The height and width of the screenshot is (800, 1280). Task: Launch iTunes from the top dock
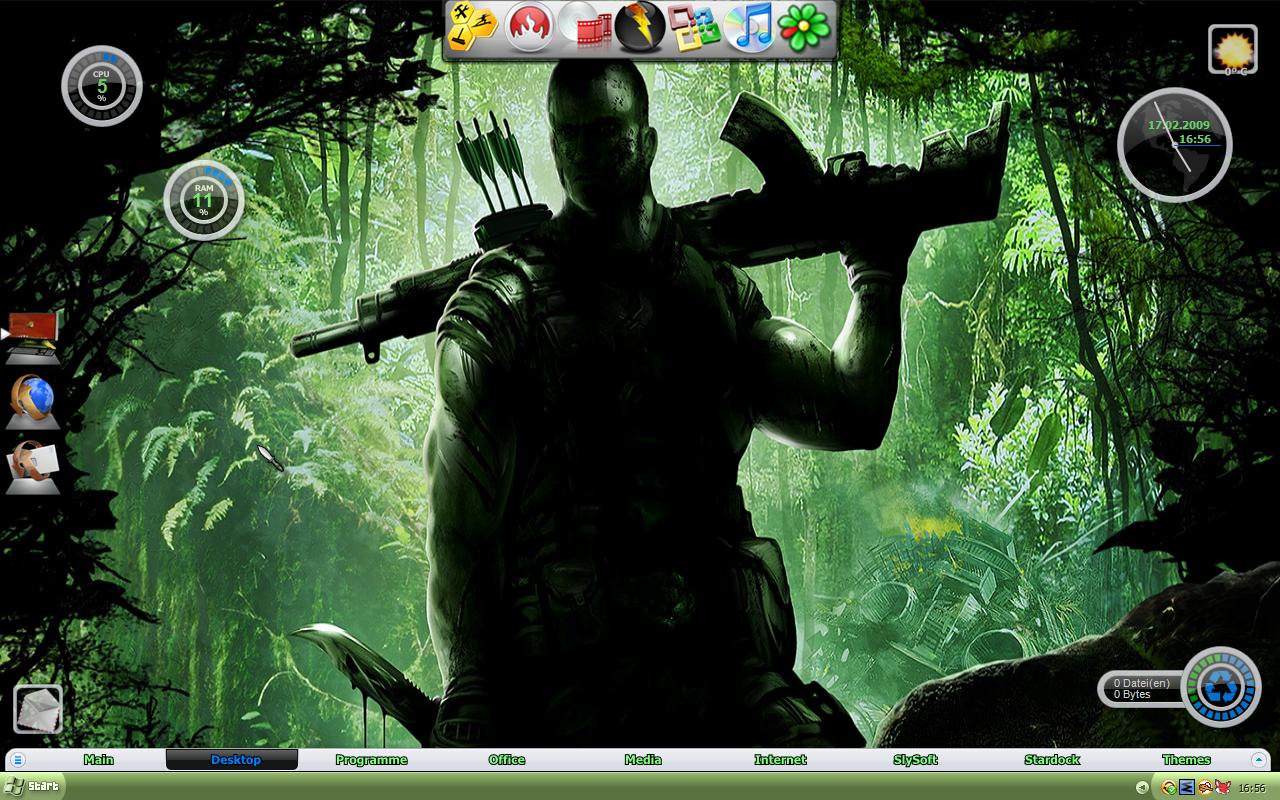click(749, 27)
